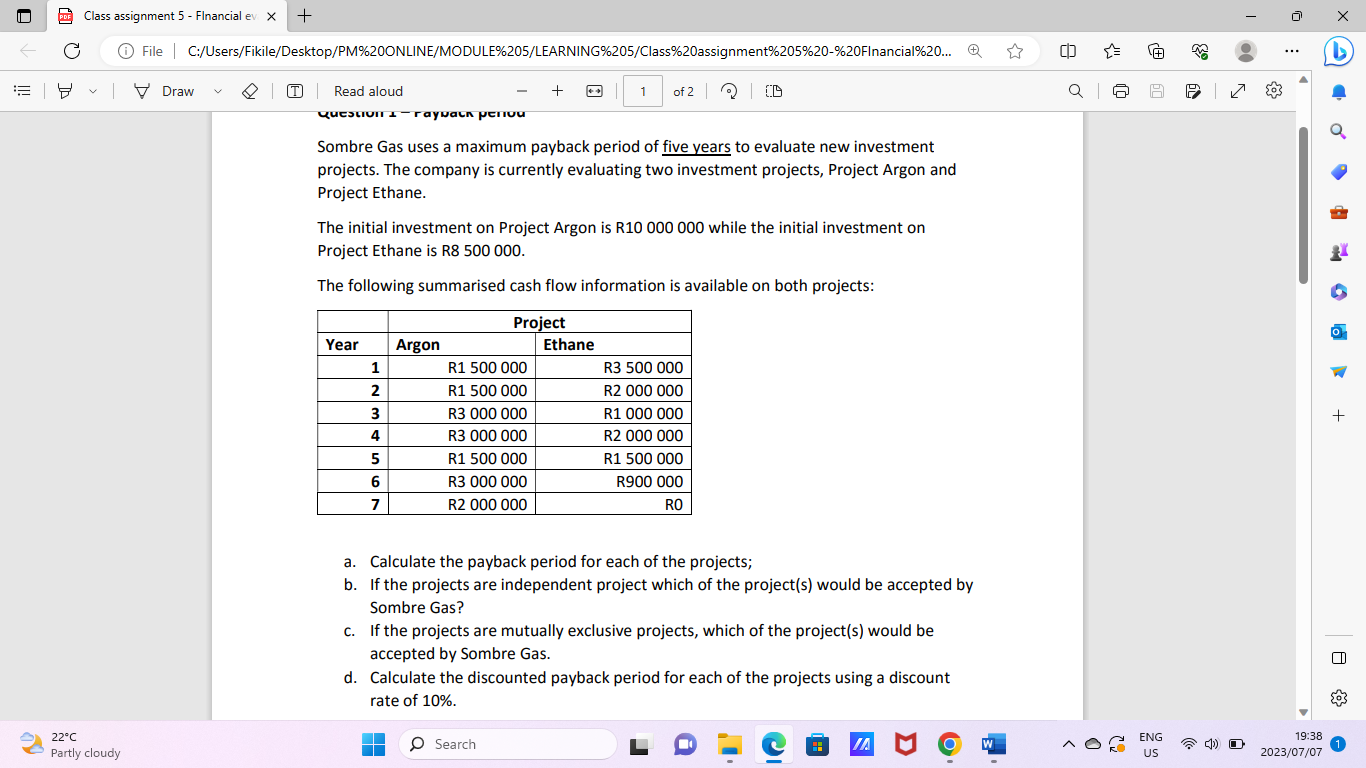Click the page number field
This screenshot has width=1366, height=768.
tap(643, 91)
